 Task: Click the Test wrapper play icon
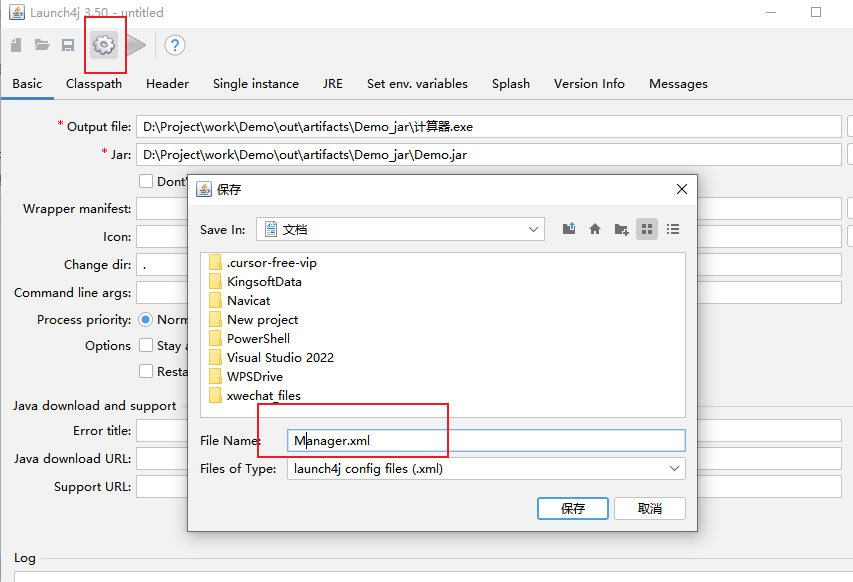[137, 45]
